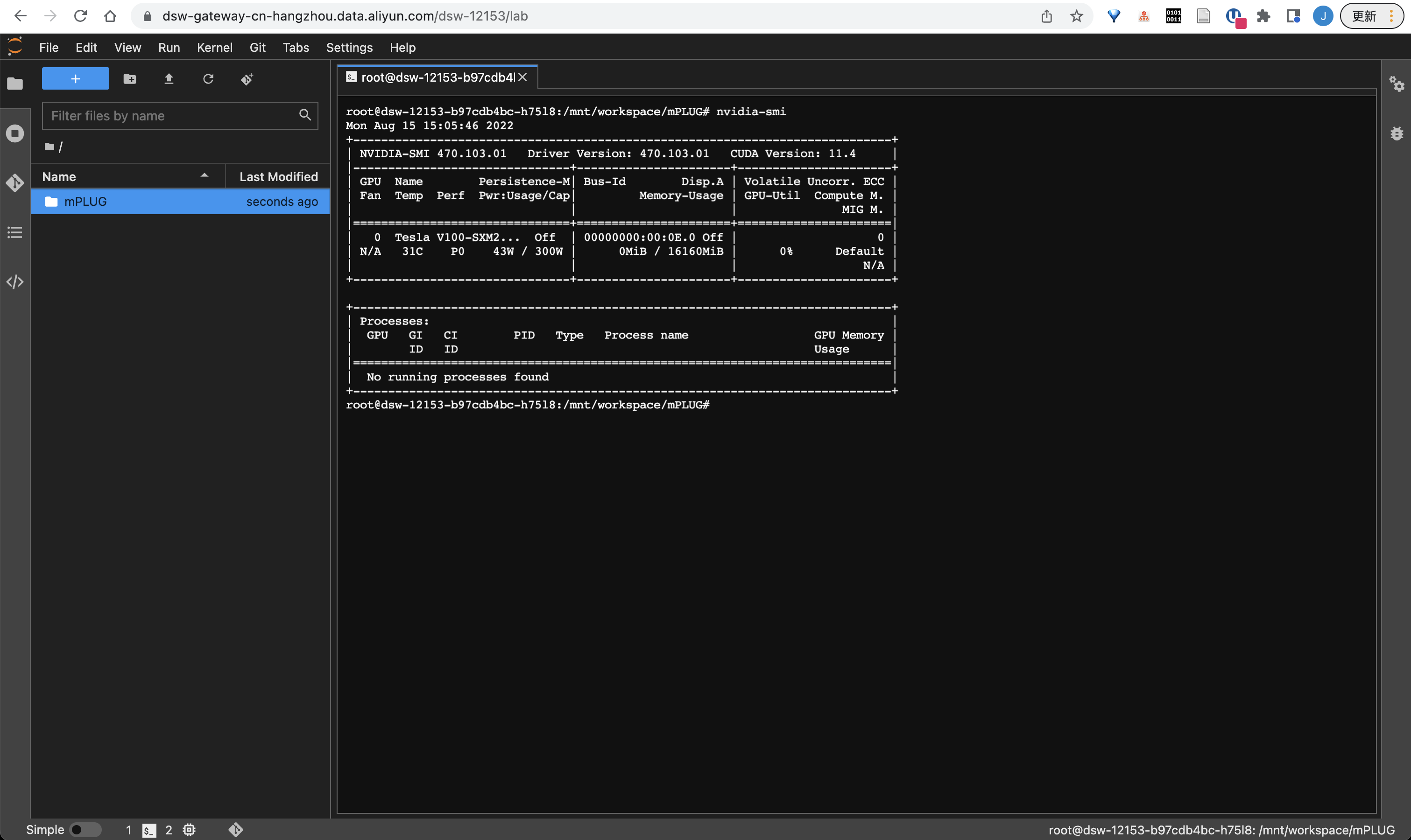Toggle Simple interface mode switch

point(85,829)
